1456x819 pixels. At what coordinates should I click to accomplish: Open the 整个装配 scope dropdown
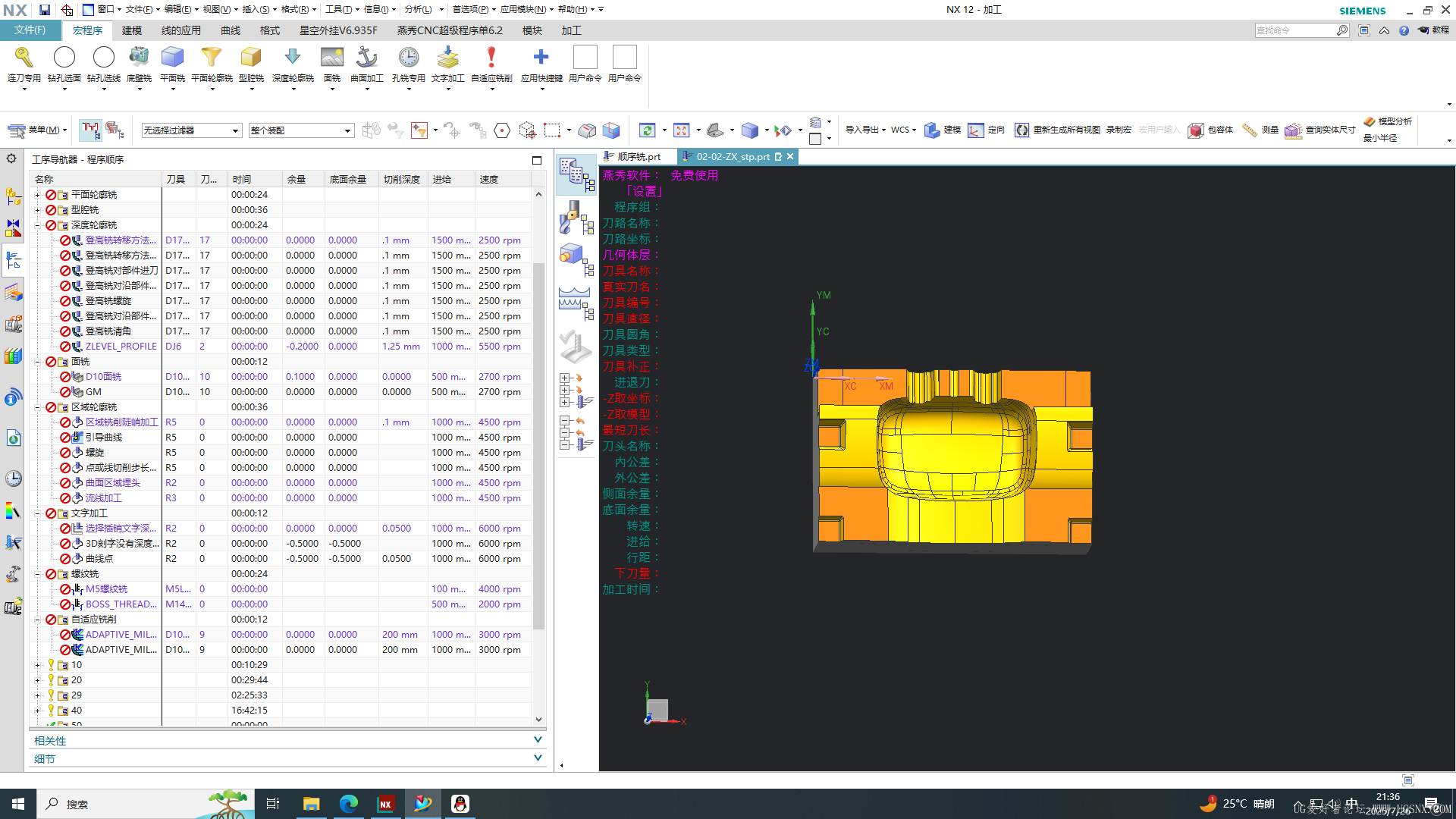(301, 130)
